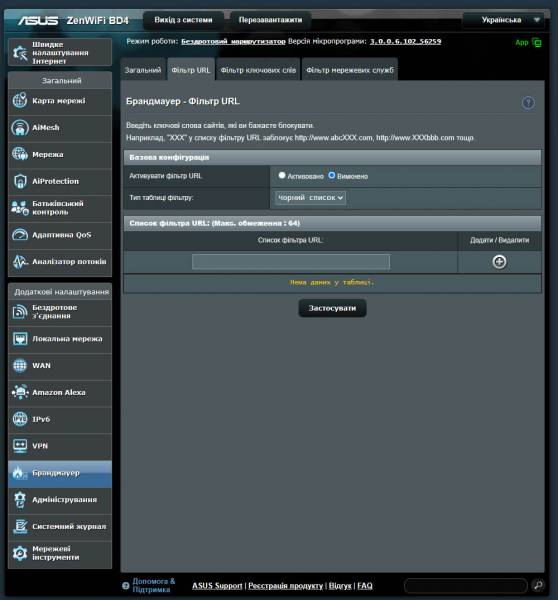Open the Реєстрація продукту link
The height and width of the screenshot is (600, 558).
tap(286, 585)
